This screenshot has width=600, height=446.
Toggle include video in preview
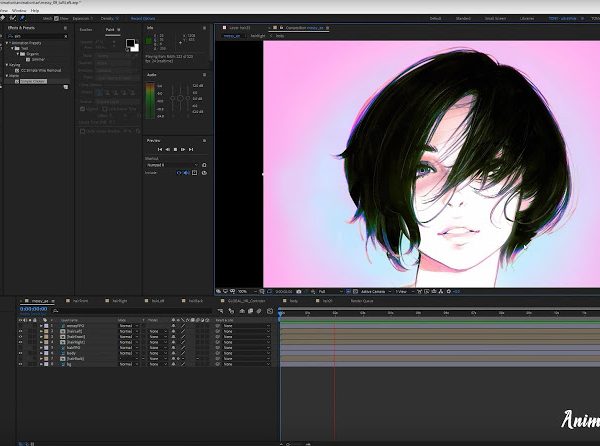(x=179, y=173)
